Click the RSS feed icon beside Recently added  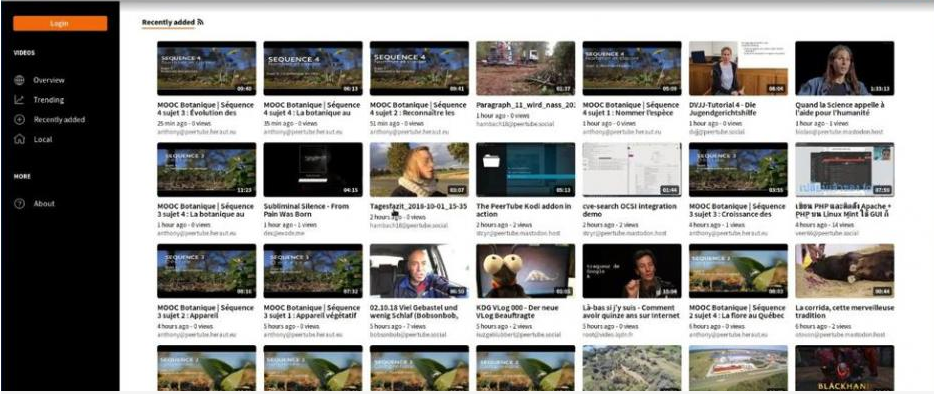201,22
